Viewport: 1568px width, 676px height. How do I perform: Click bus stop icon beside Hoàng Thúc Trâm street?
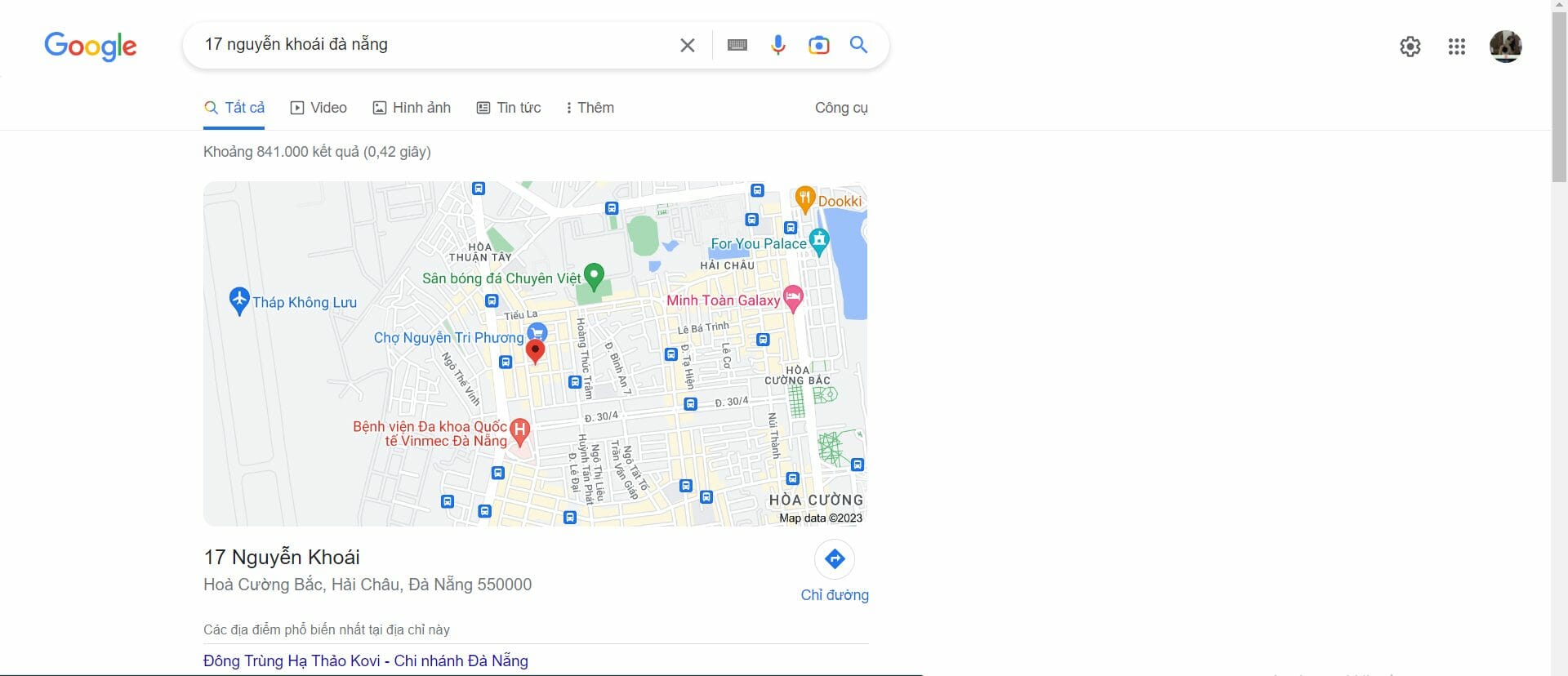click(575, 382)
